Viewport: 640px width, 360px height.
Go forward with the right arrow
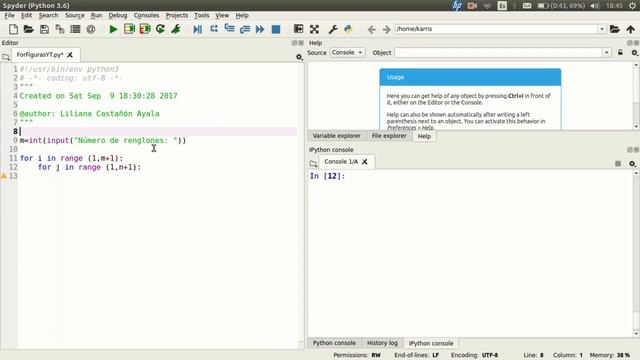pyautogui.click(x=387, y=29)
